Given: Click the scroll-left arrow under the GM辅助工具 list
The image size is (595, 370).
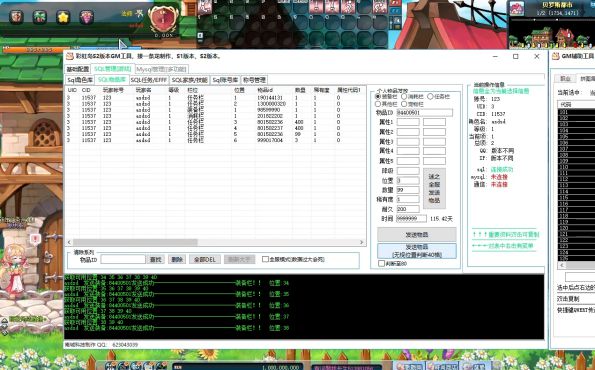Looking at the screenshot, I should [562, 265].
